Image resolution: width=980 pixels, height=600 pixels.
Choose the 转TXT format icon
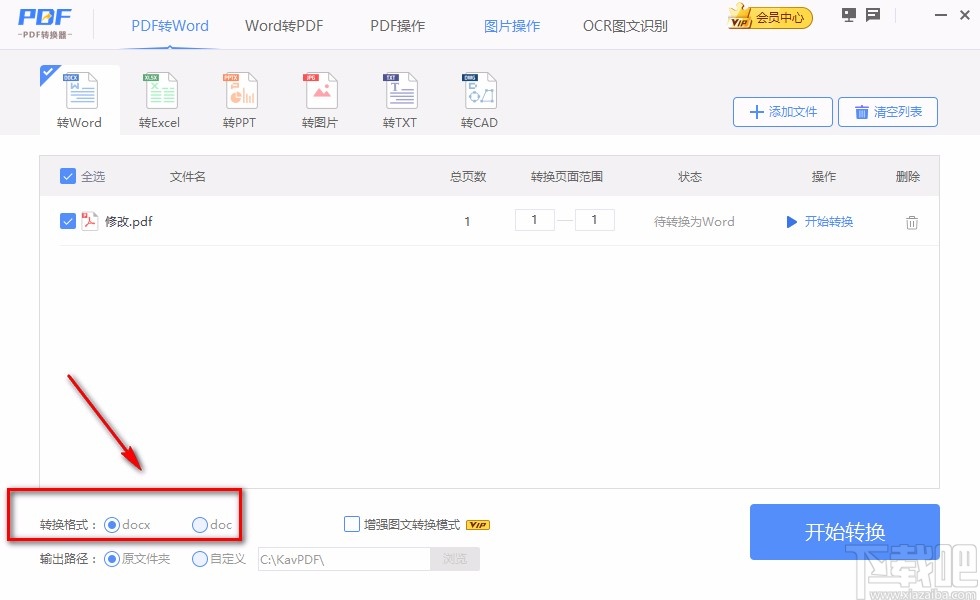pyautogui.click(x=398, y=95)
